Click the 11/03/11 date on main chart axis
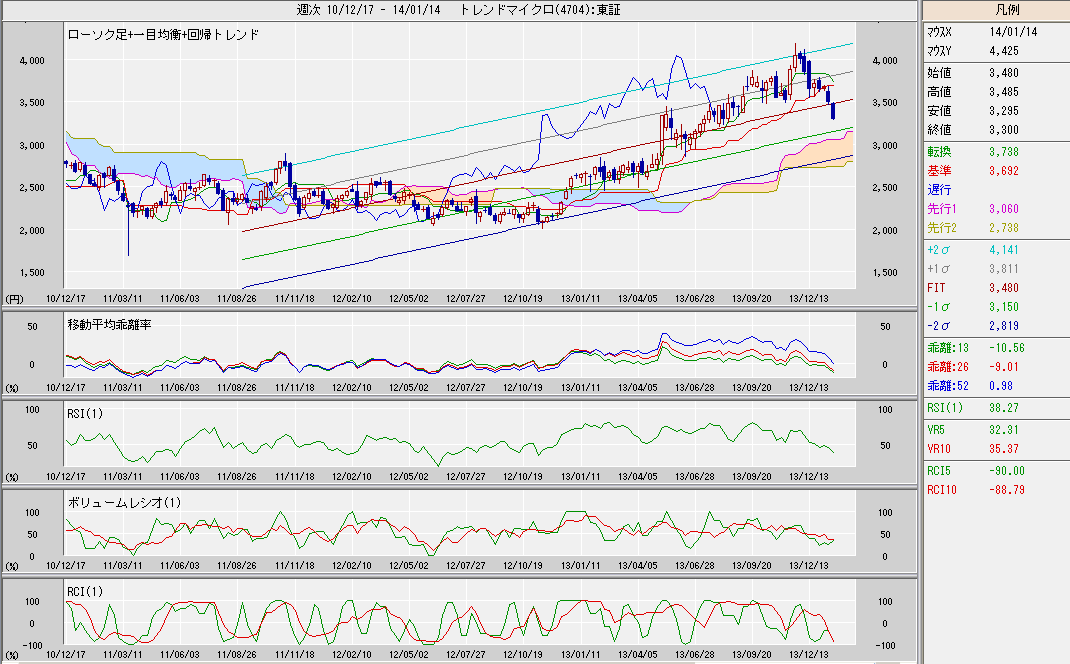The width and height of the screenshot is (1070, 664). tap(122, 298)
